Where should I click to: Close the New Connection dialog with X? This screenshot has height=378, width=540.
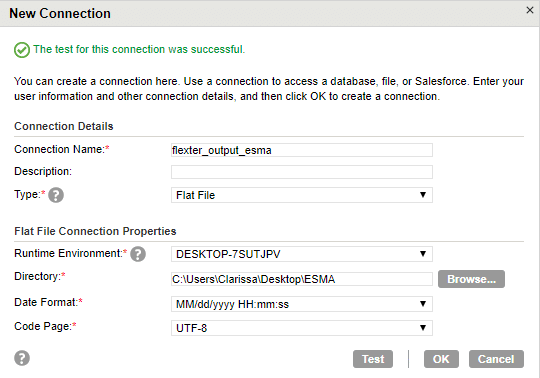(x=530, y=10)
